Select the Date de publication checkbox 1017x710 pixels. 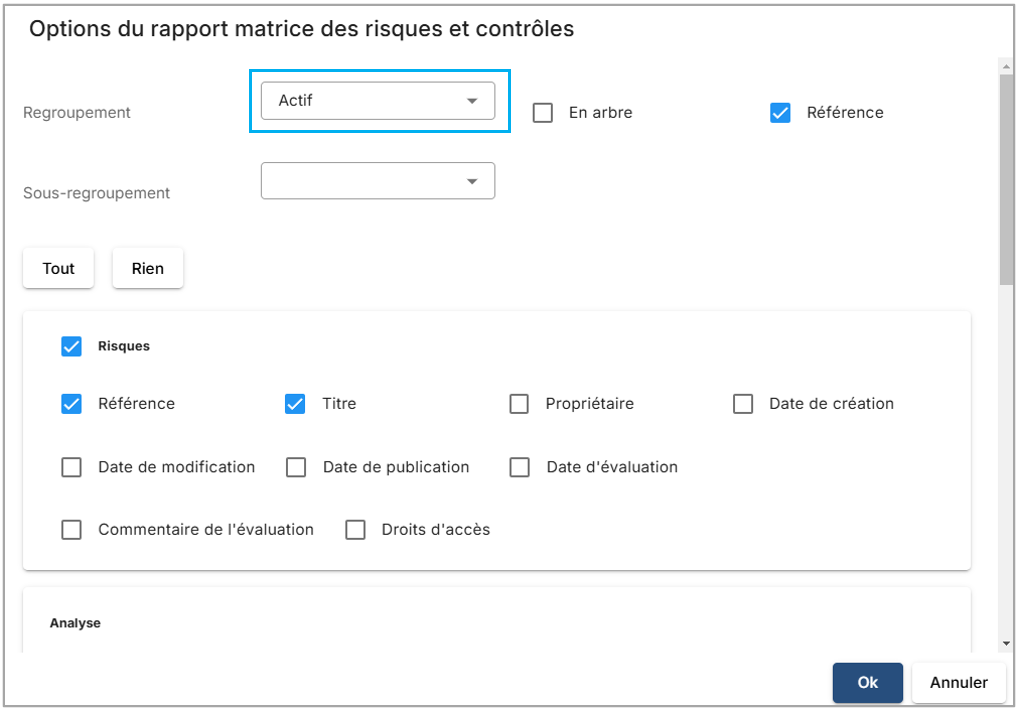click(x=296, y=467)
